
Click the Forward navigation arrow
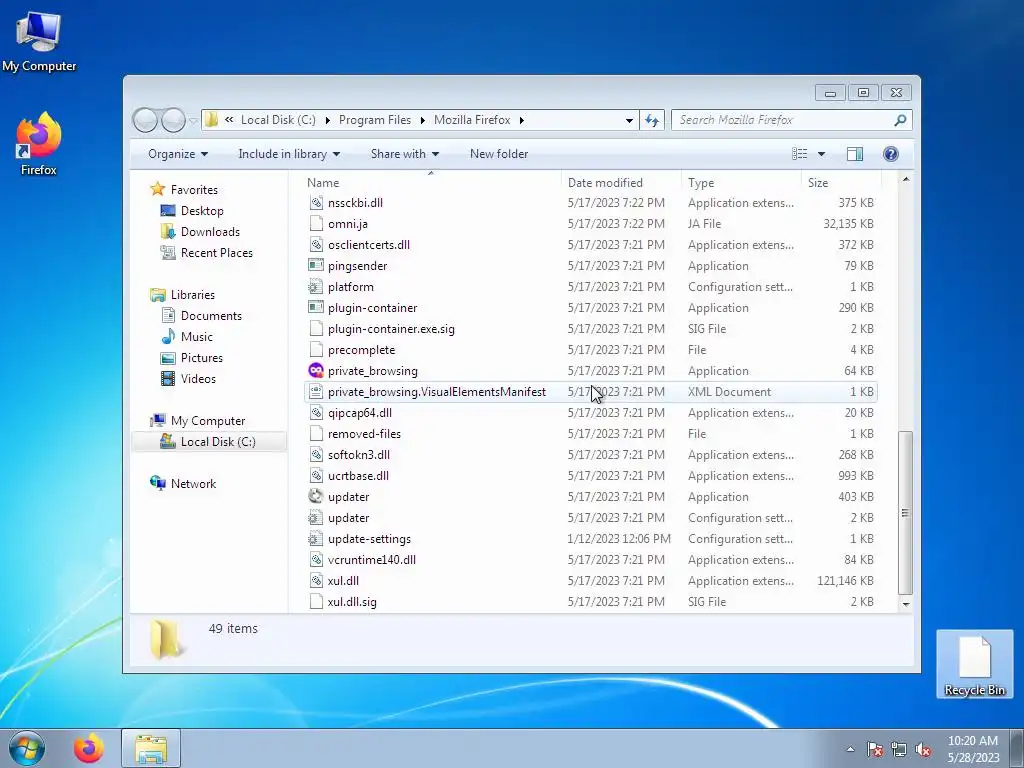tap(173, 120)
